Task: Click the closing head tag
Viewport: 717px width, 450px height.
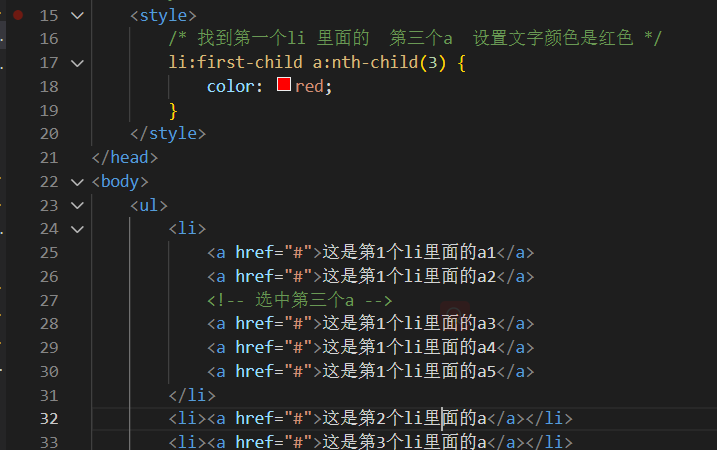Action: [125, 158]
